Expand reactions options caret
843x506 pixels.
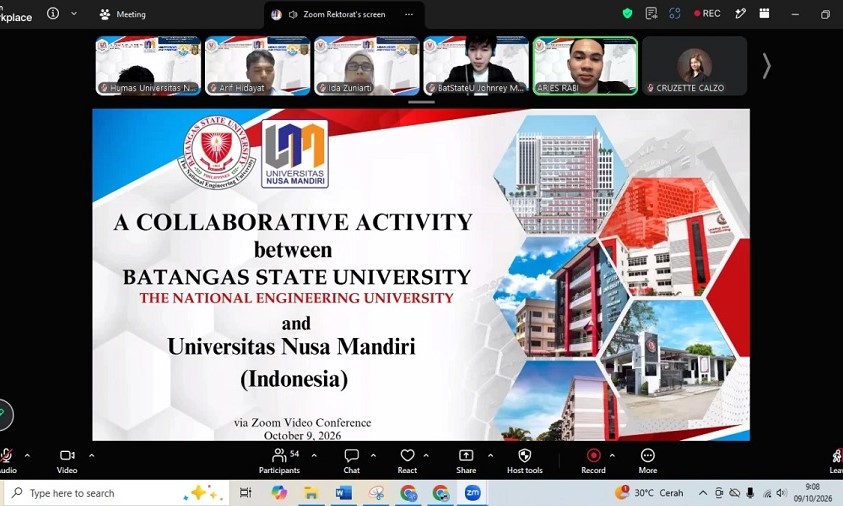tap(426, 455)
